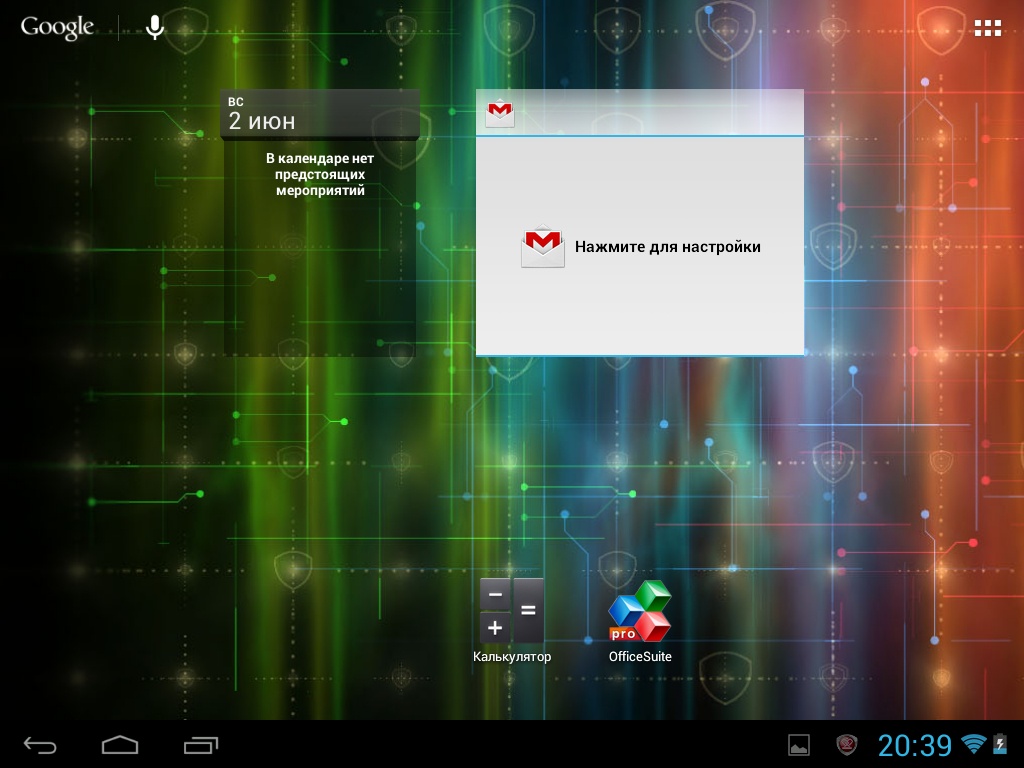The height and width of the screenshot is (768, 1024).
Task: Tap the red shield security notification icon
Action: click(847, 745)
